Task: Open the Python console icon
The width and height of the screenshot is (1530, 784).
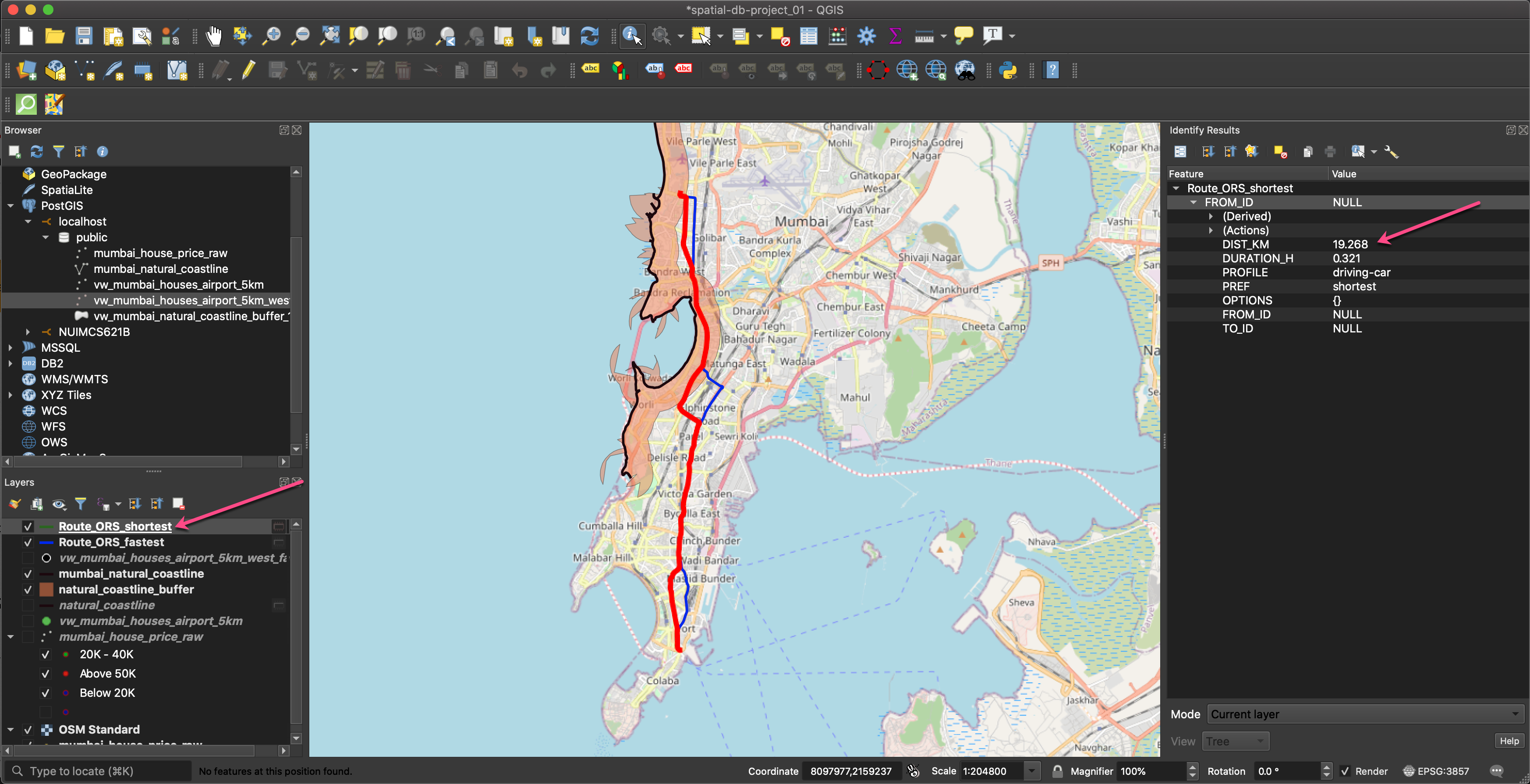Action: [1008, 71]
